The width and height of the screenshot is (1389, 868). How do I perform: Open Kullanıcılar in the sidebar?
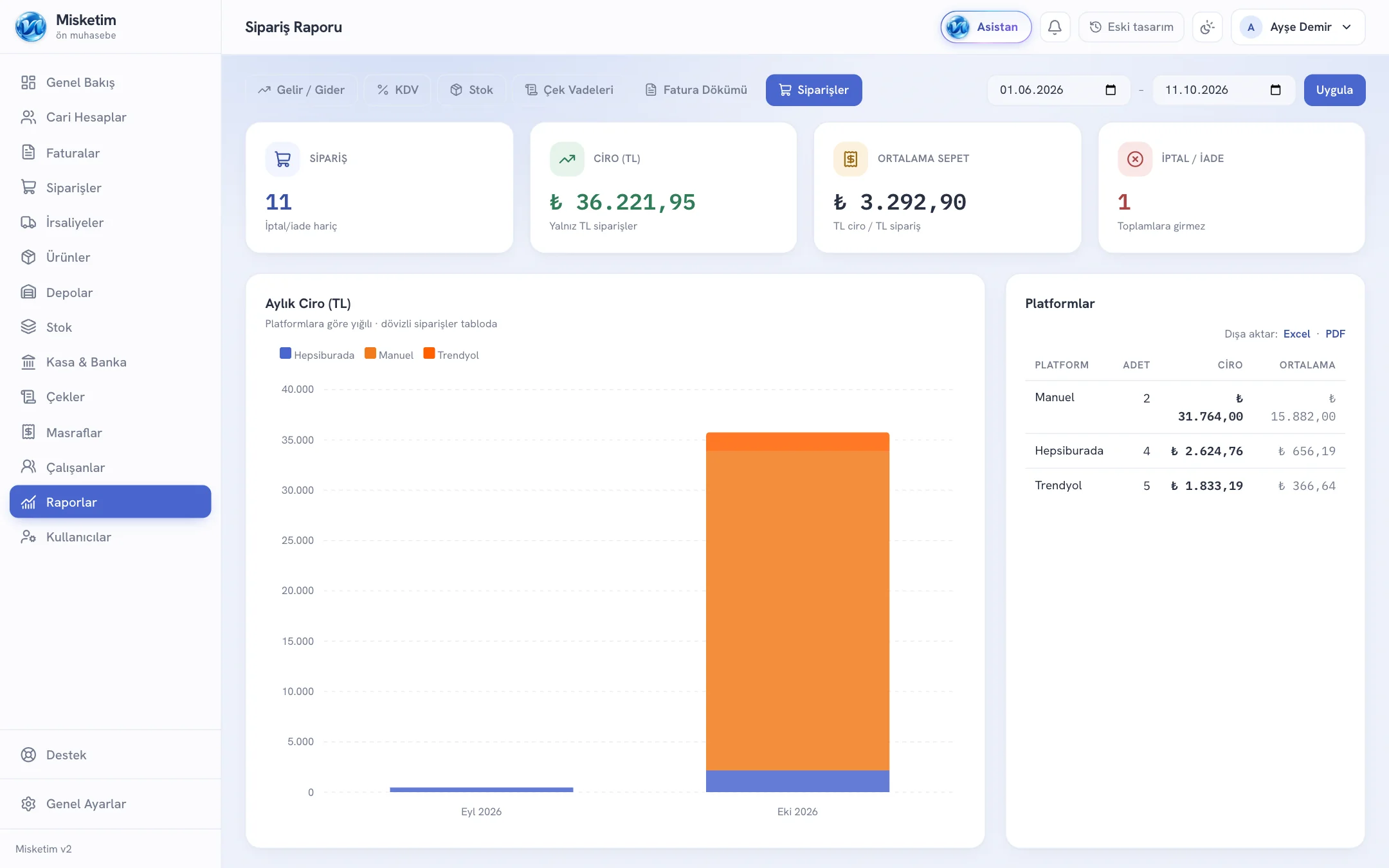point(110,537)
